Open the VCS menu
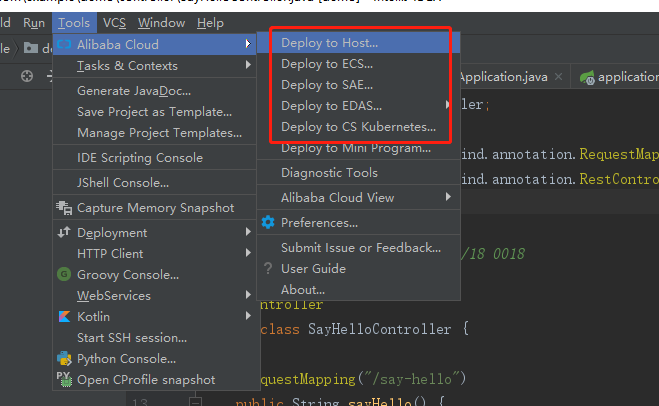The height and width of the screenshot is (406, 659). click(114, 23)
